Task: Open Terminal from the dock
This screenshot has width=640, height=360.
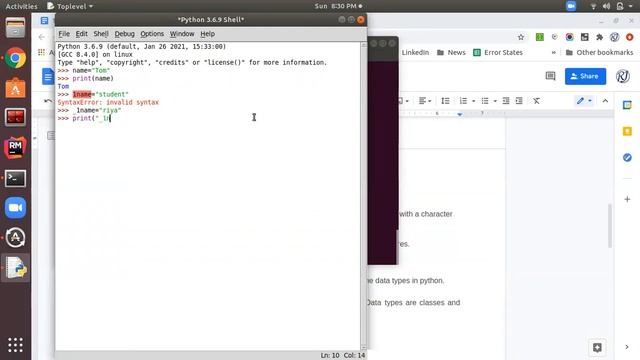Action: (16, 178)
